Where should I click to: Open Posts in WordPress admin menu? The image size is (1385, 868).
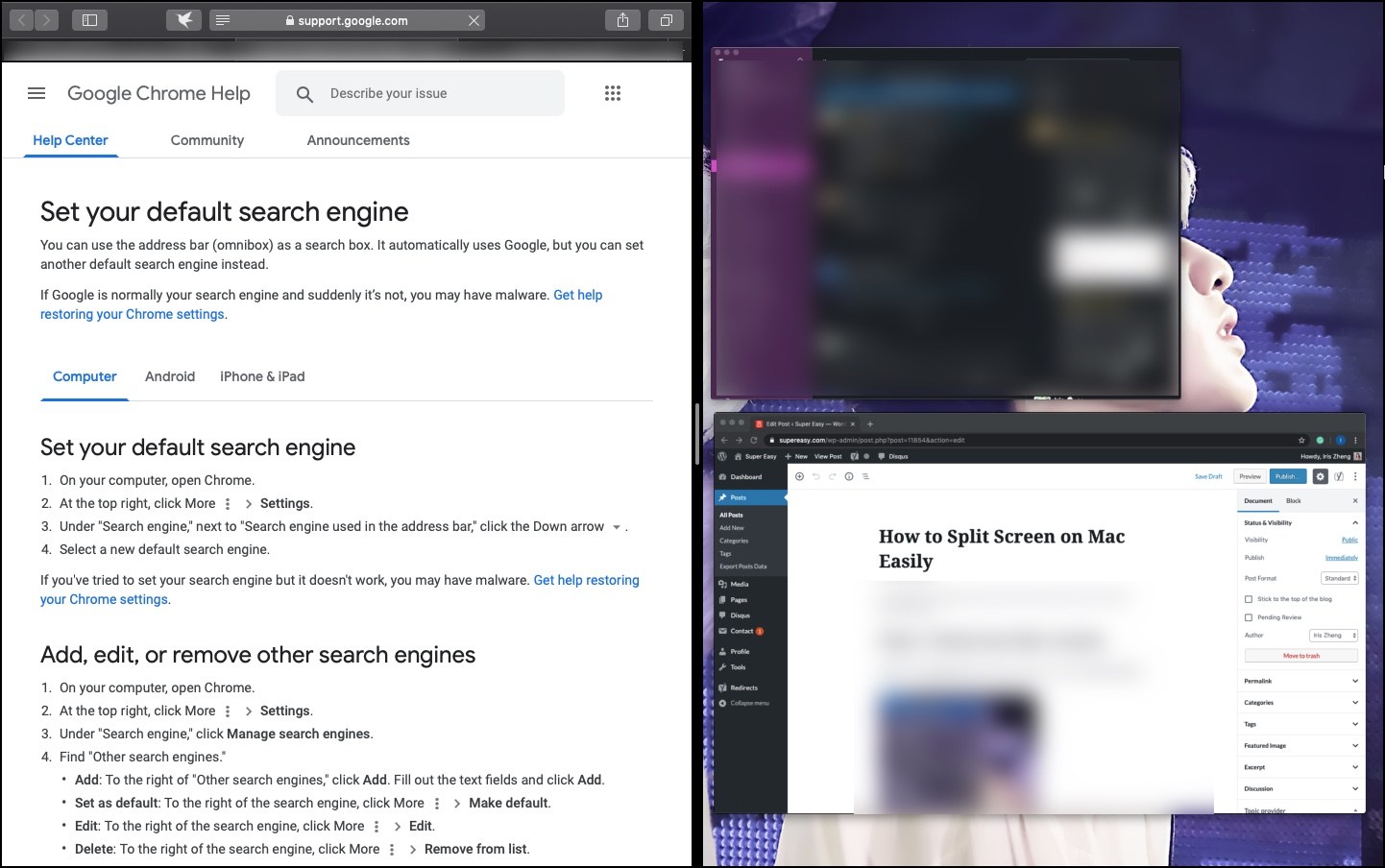pyautogui.click(x=750, y=497)
